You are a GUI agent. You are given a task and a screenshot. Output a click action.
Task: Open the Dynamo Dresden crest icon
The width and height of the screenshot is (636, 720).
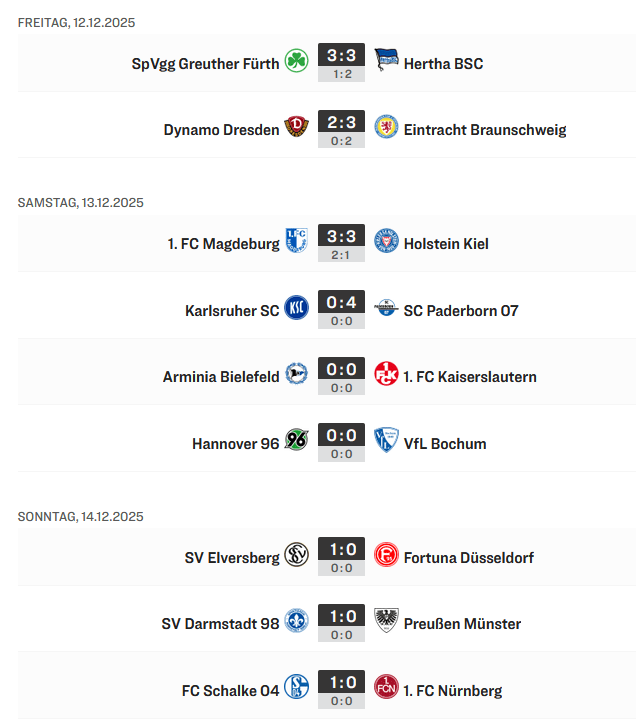(296, 129)
